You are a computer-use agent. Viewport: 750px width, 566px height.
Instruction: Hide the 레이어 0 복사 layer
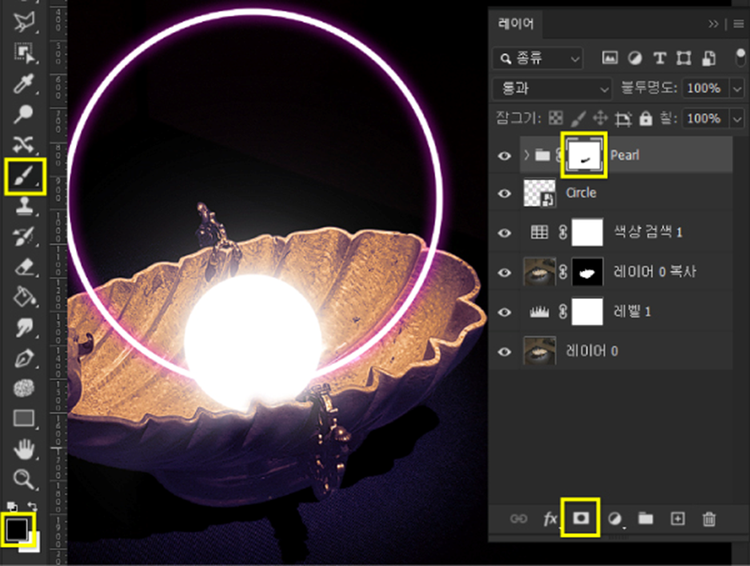pyautogui.click(x=504, y=273)
